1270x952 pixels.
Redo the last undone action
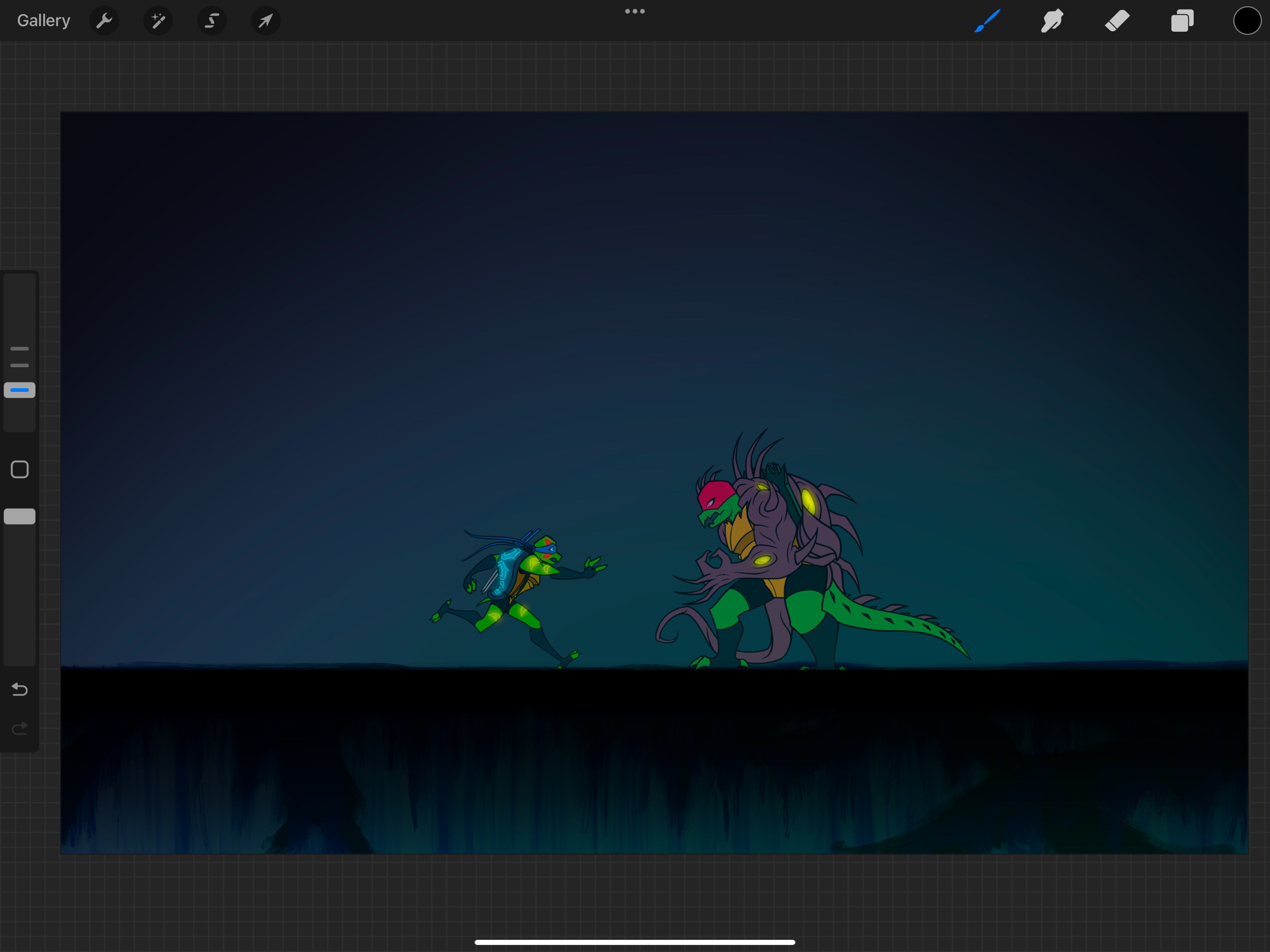pyautogui.click(x=20, y=728)
